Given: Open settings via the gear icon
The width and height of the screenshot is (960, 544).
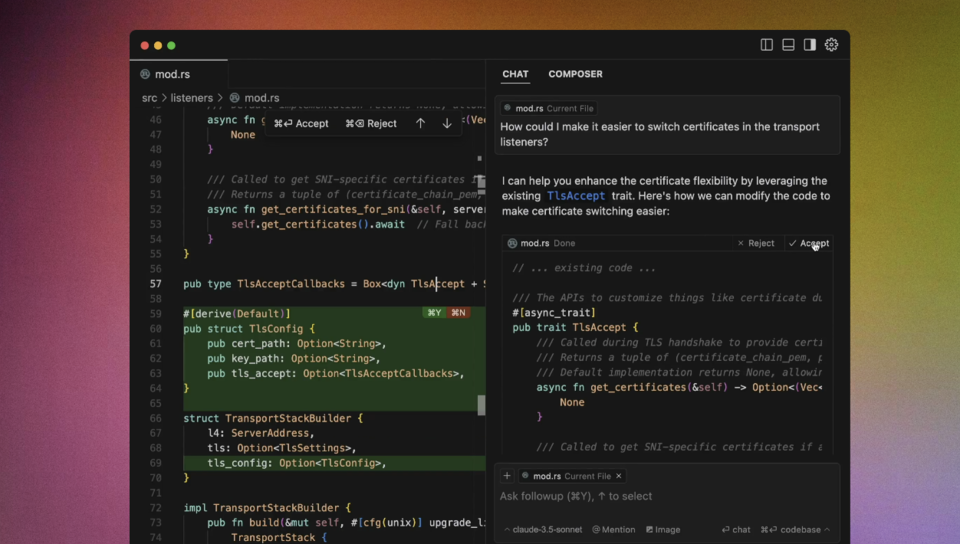Looking at the screenshot, I should [831, 45].
